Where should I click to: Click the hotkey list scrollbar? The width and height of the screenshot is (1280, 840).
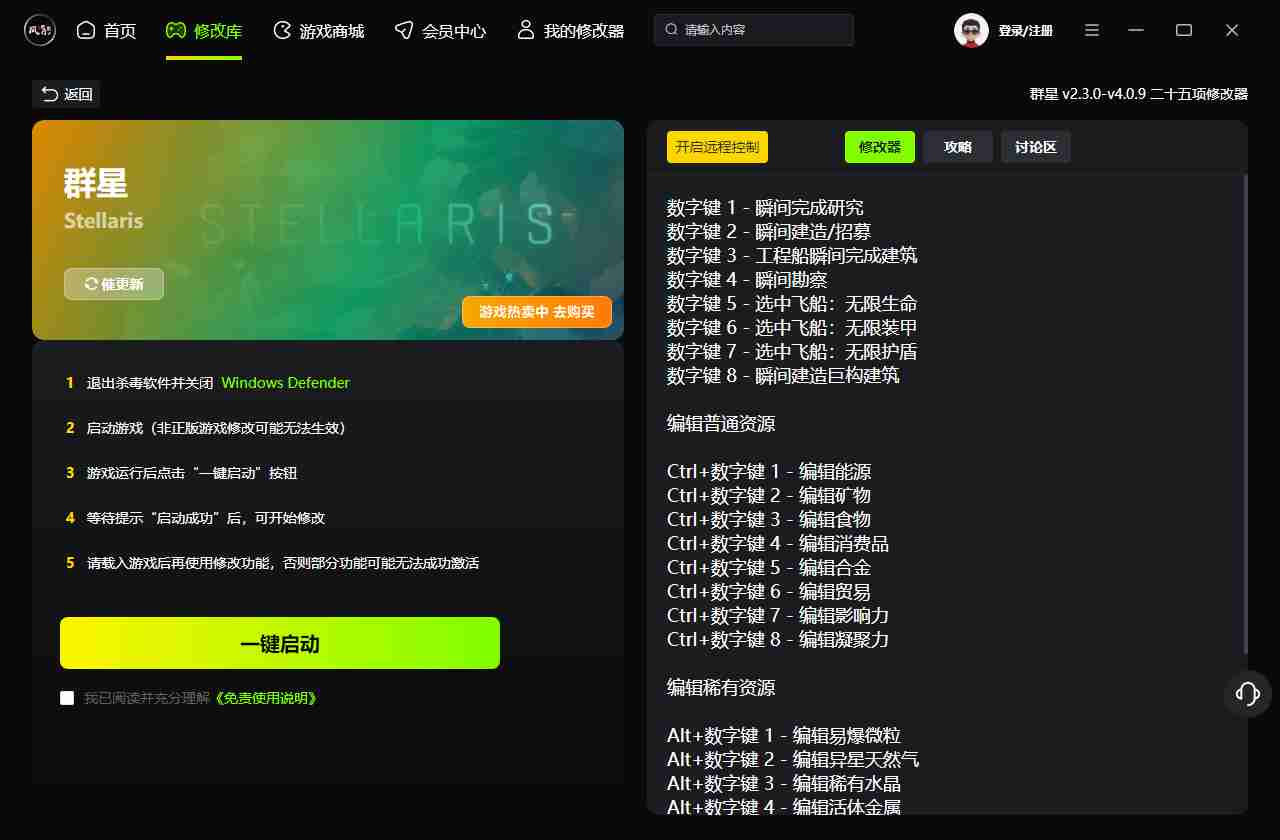click(x=1245, y=415)
